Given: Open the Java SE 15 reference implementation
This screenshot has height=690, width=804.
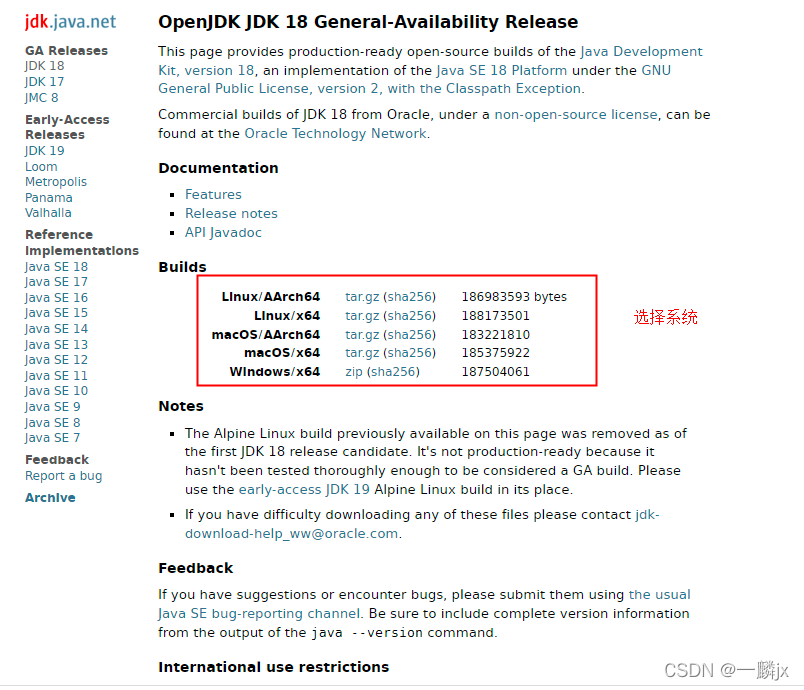Looking at the screenshot, I should click(56, 312).
